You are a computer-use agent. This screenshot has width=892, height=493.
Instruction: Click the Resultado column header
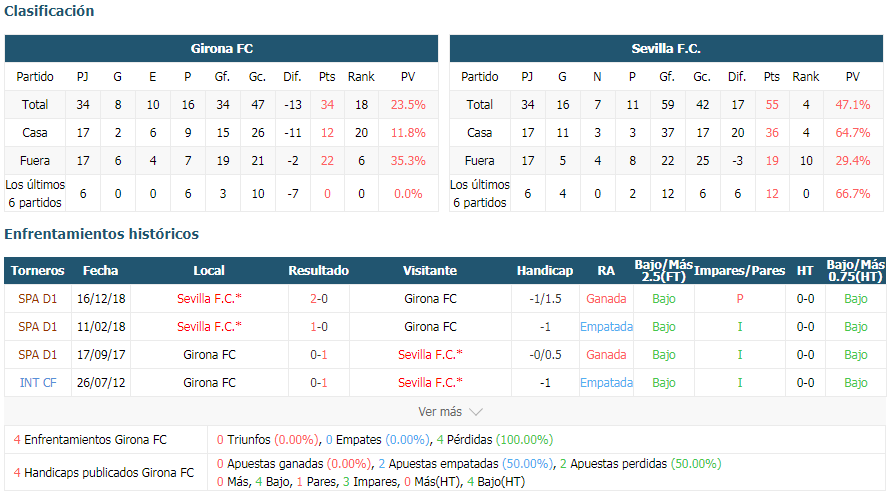(x=319, y=271)
